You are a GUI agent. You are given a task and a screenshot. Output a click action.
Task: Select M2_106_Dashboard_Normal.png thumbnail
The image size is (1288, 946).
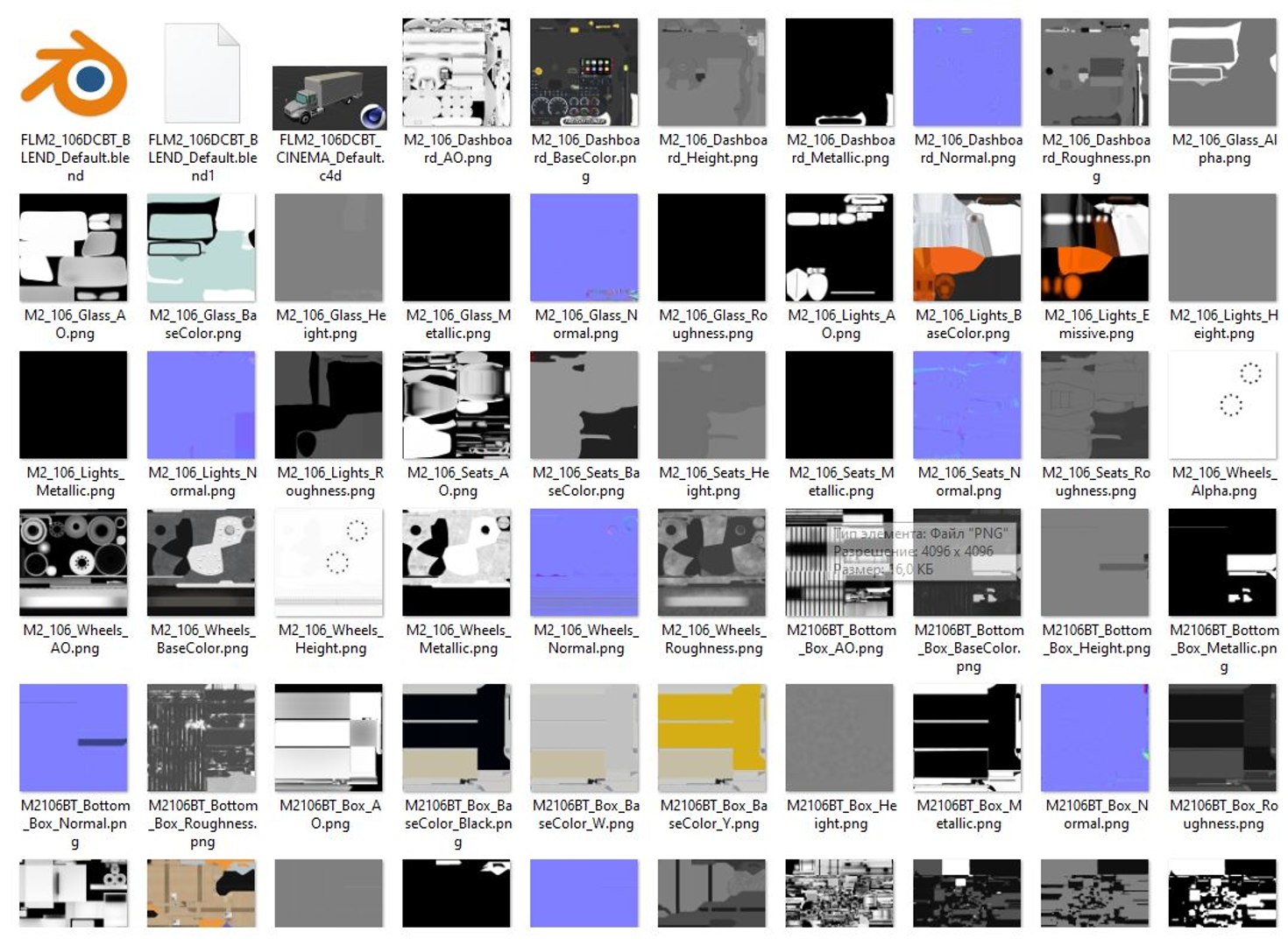coord(967,73)
